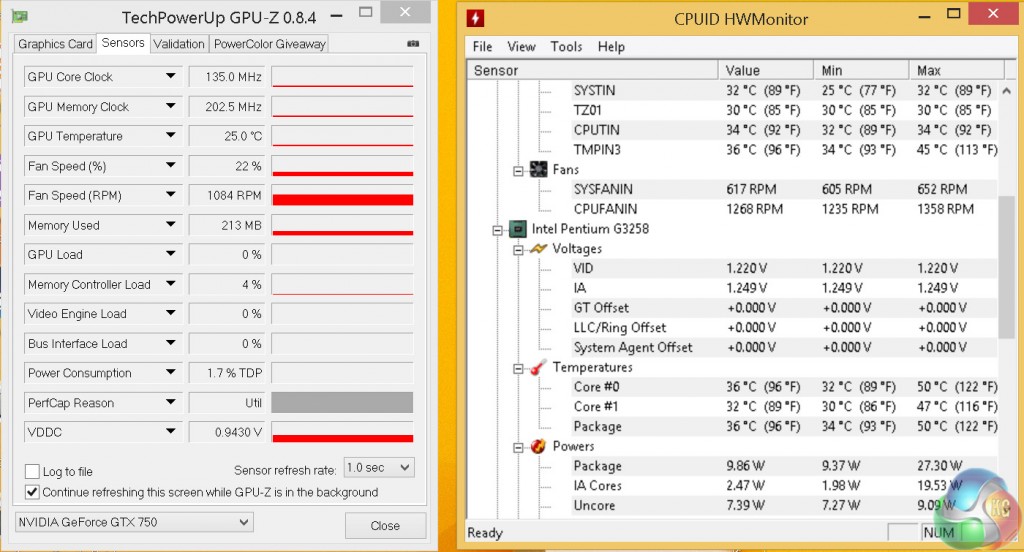
Task: Open the GPU Load dropdown
Action: pyautogui.click(x=170, y=255)
